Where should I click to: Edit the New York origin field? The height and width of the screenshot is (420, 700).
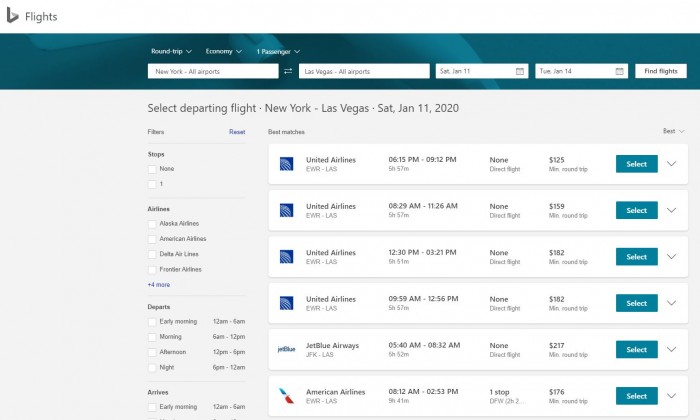point(213,71)
